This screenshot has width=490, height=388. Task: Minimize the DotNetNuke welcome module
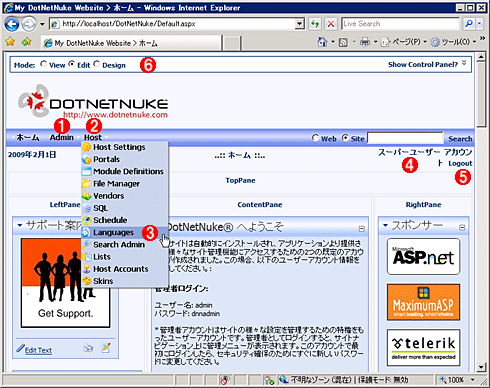click(361, 229)
